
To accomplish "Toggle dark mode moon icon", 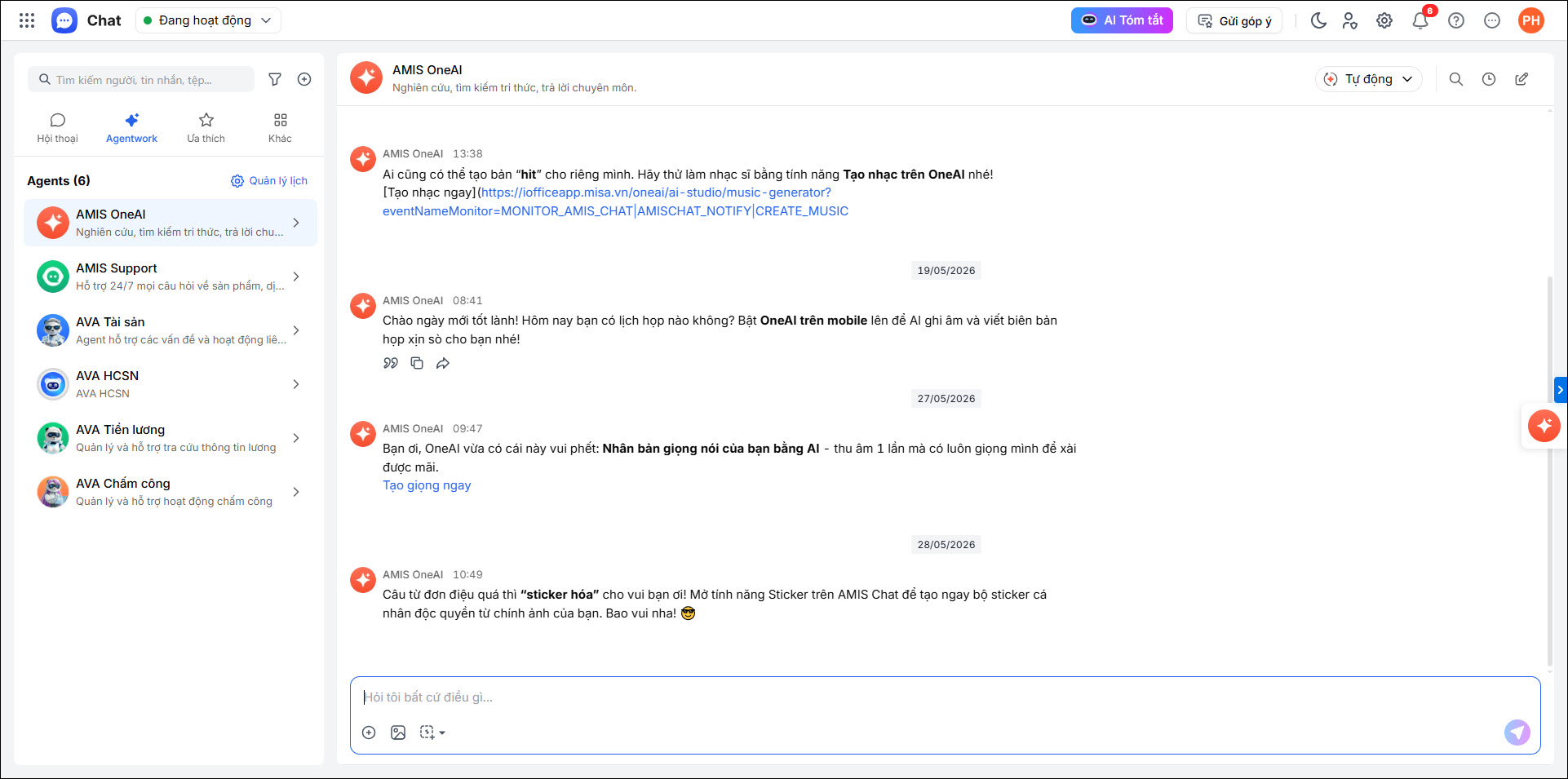I will (x=1318, y=20).
